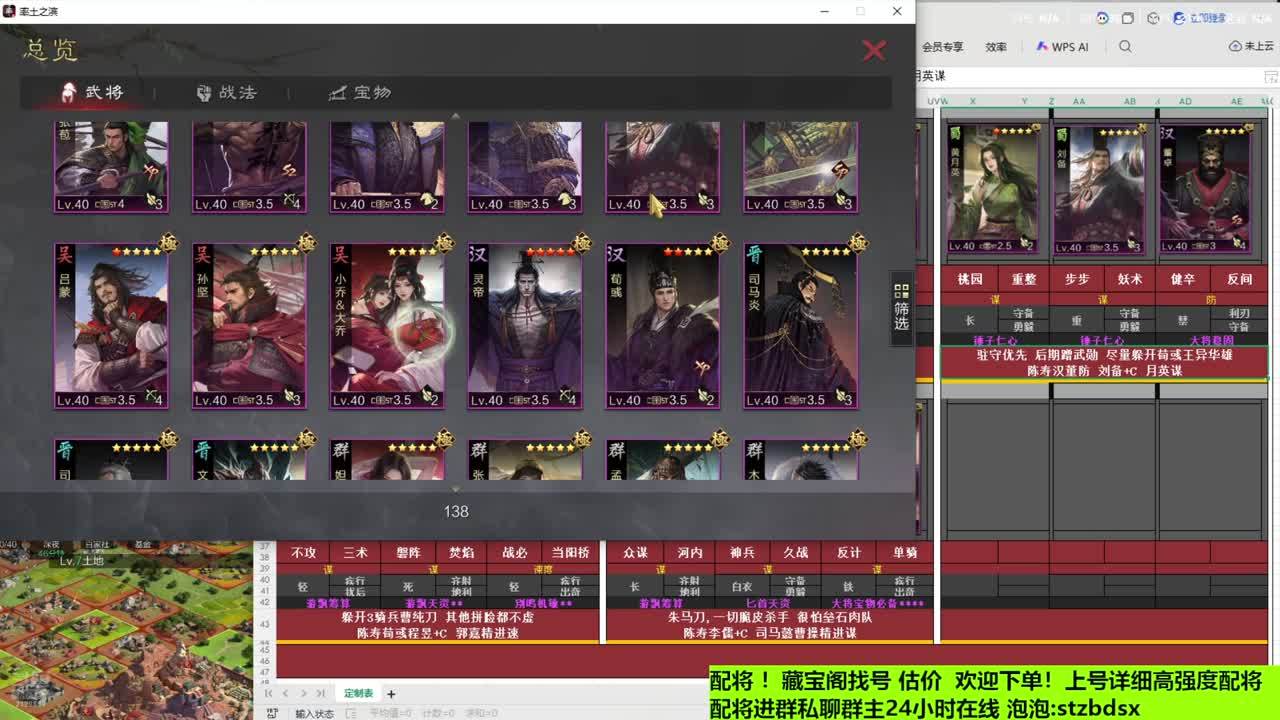This screenshot has width=1280, height=720.
Task: Open WPS AI assistant
Action: (x=1062, y=47)
